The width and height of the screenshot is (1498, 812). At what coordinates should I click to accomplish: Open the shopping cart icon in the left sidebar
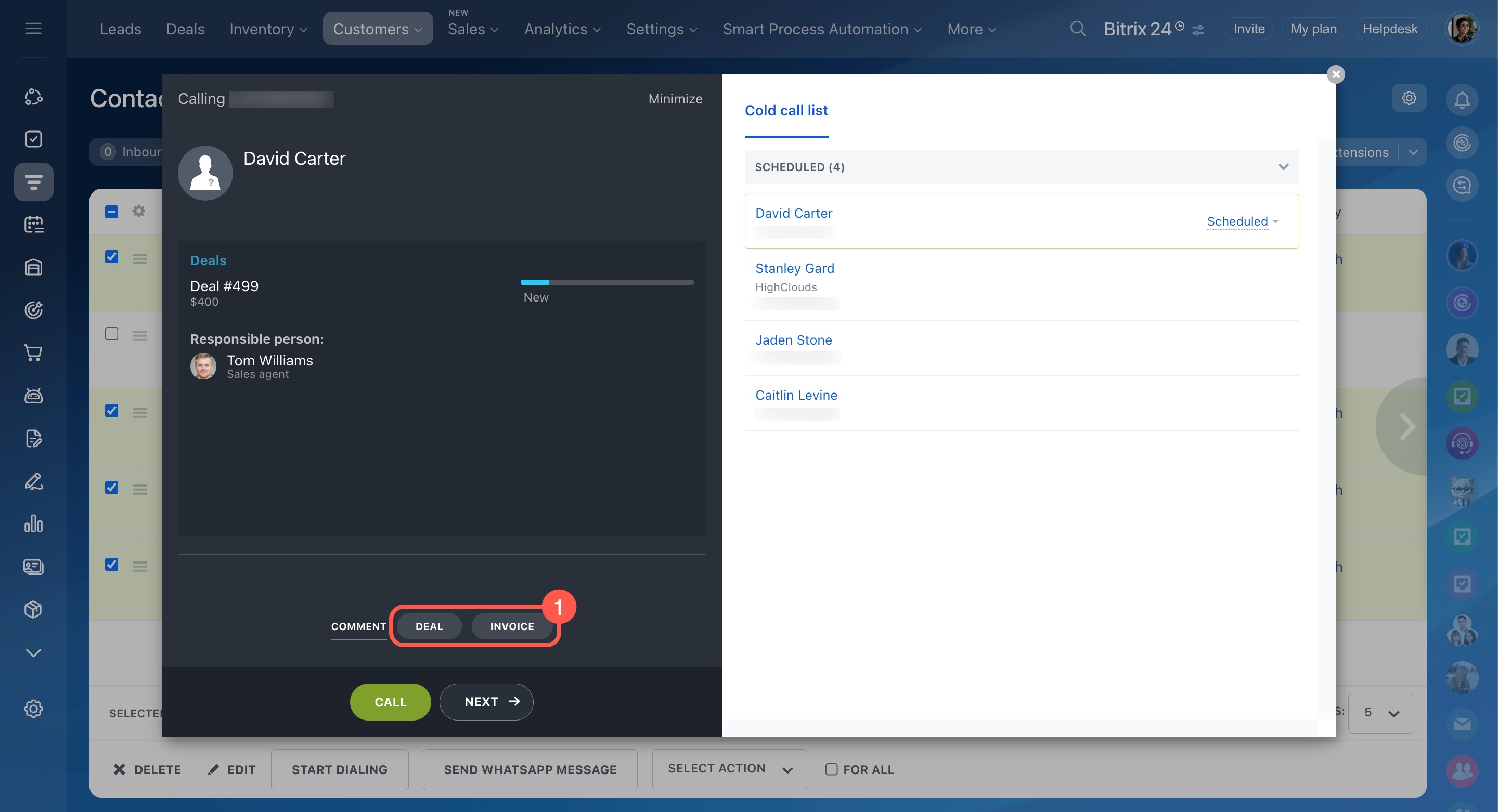tap(33, 353)
